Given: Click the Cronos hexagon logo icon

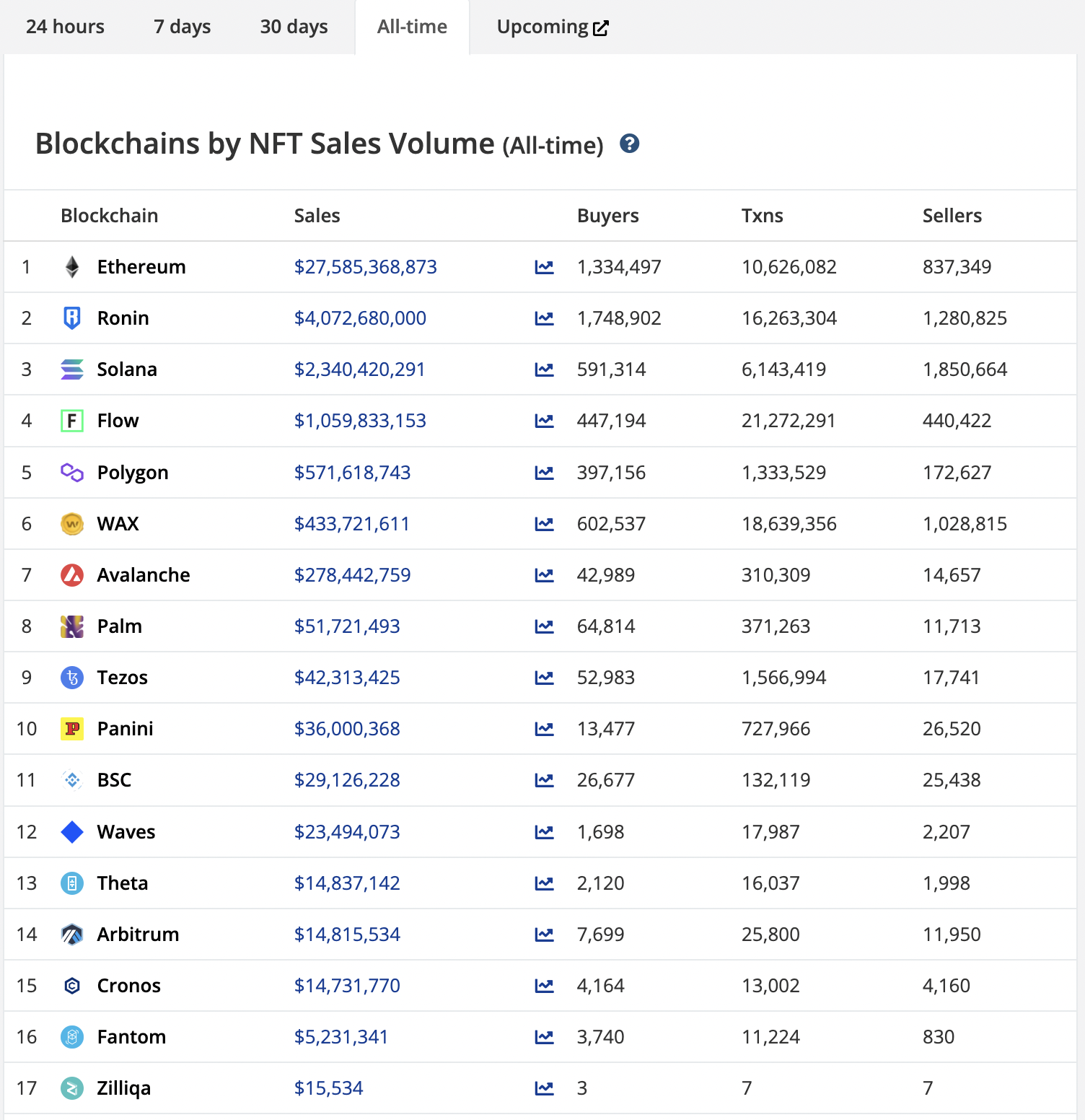Looking at the screenshot, I should (x=72, y=986).
